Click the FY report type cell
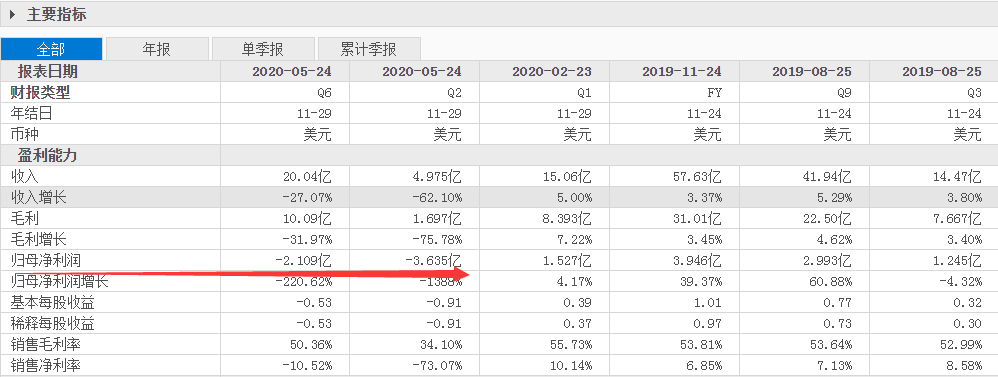The height and width of the screenshot is (377, 998). pyautogui.click(x=674, y=92)
